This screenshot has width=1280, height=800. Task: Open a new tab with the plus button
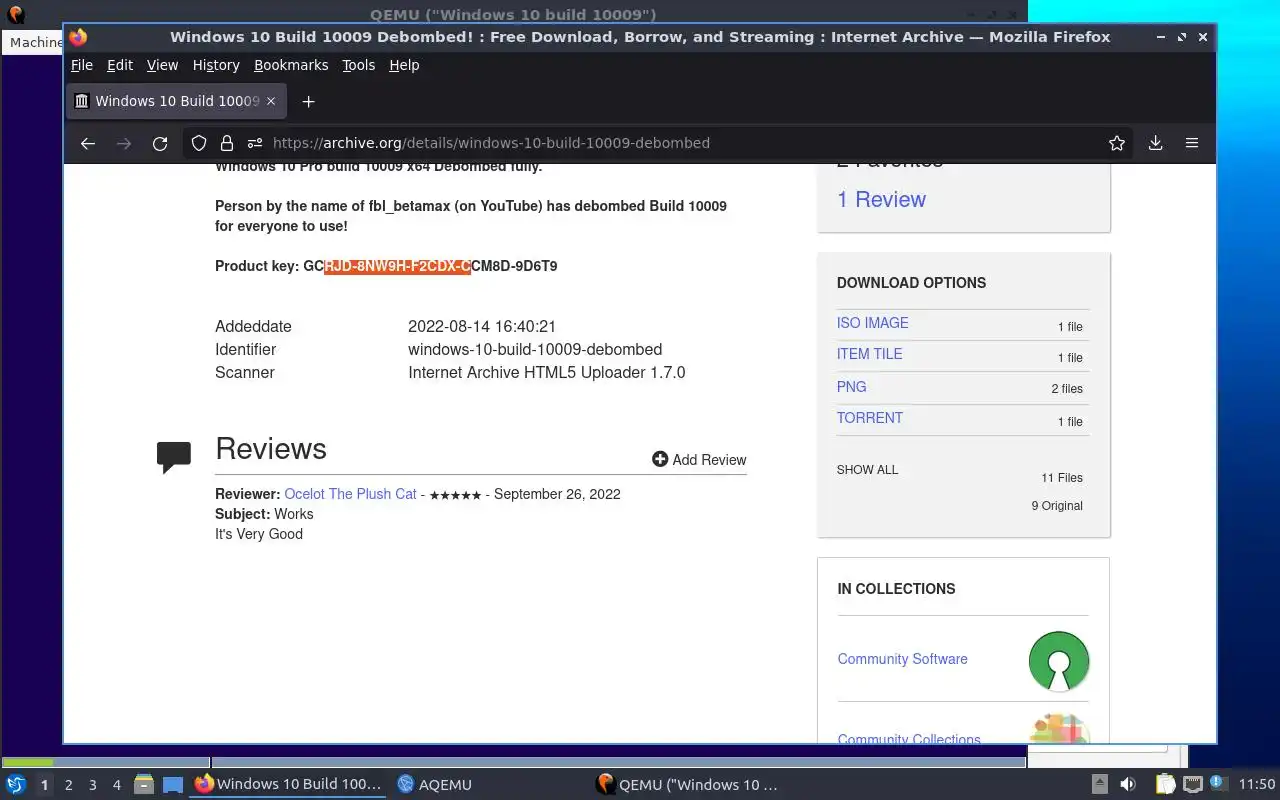(x=308, y=101)
